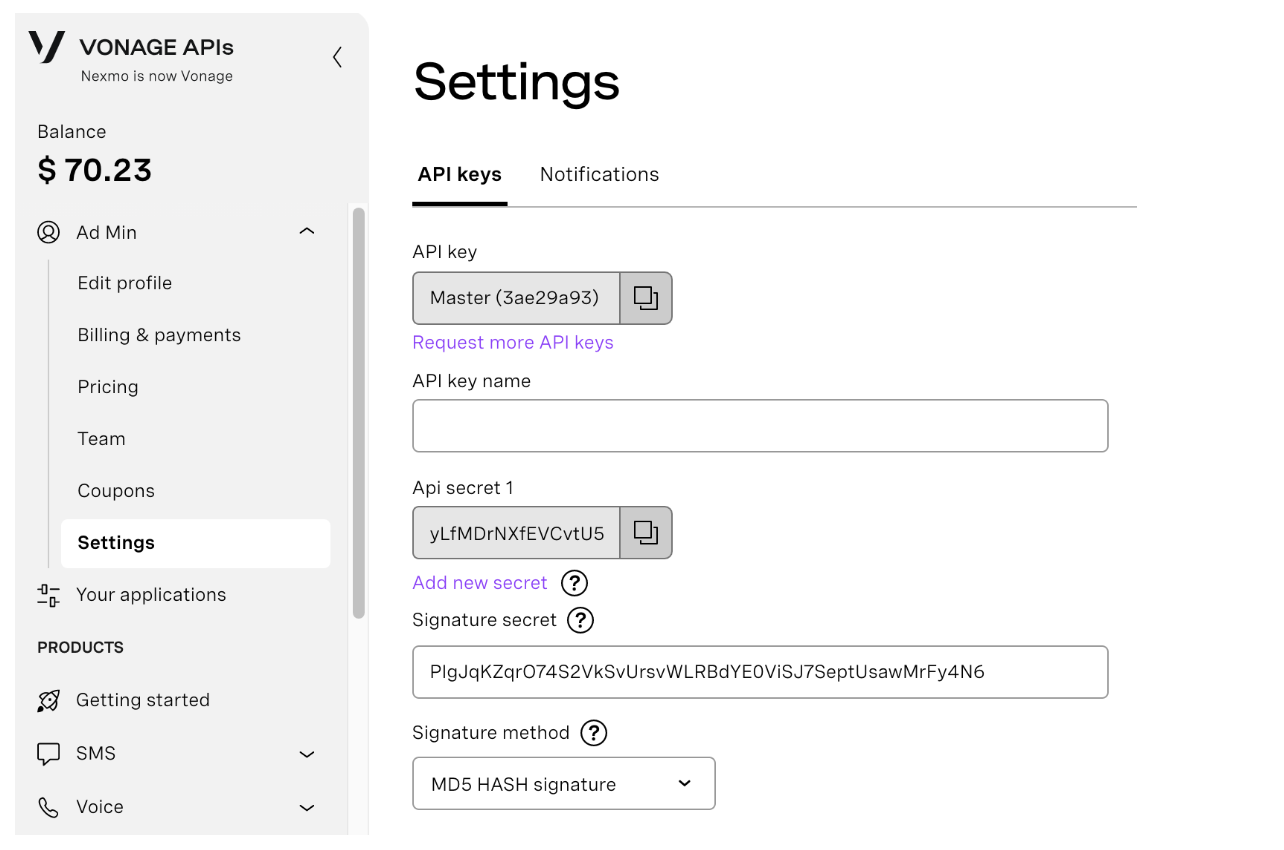Click the Getting started rocket icon
1284x850 pixels.
[48, 700]
